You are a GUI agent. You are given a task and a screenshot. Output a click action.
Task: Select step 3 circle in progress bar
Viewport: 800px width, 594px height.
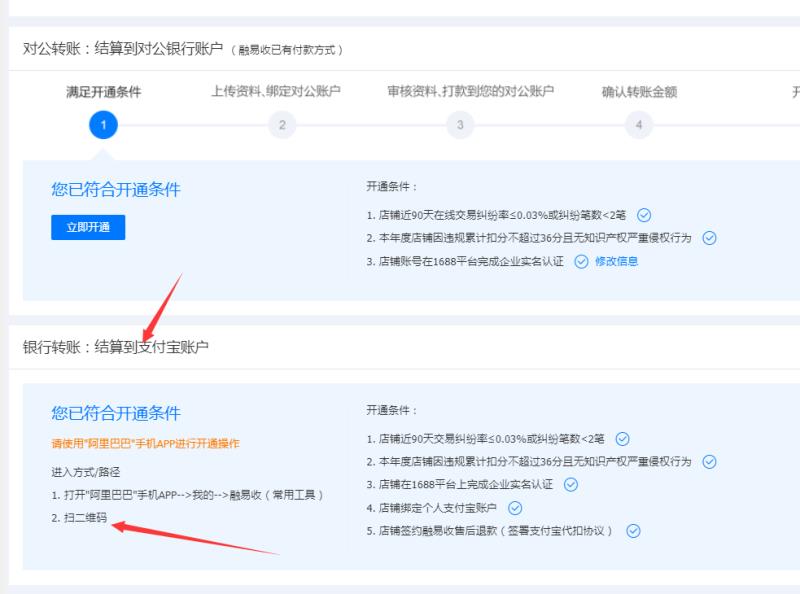[460, 125]
